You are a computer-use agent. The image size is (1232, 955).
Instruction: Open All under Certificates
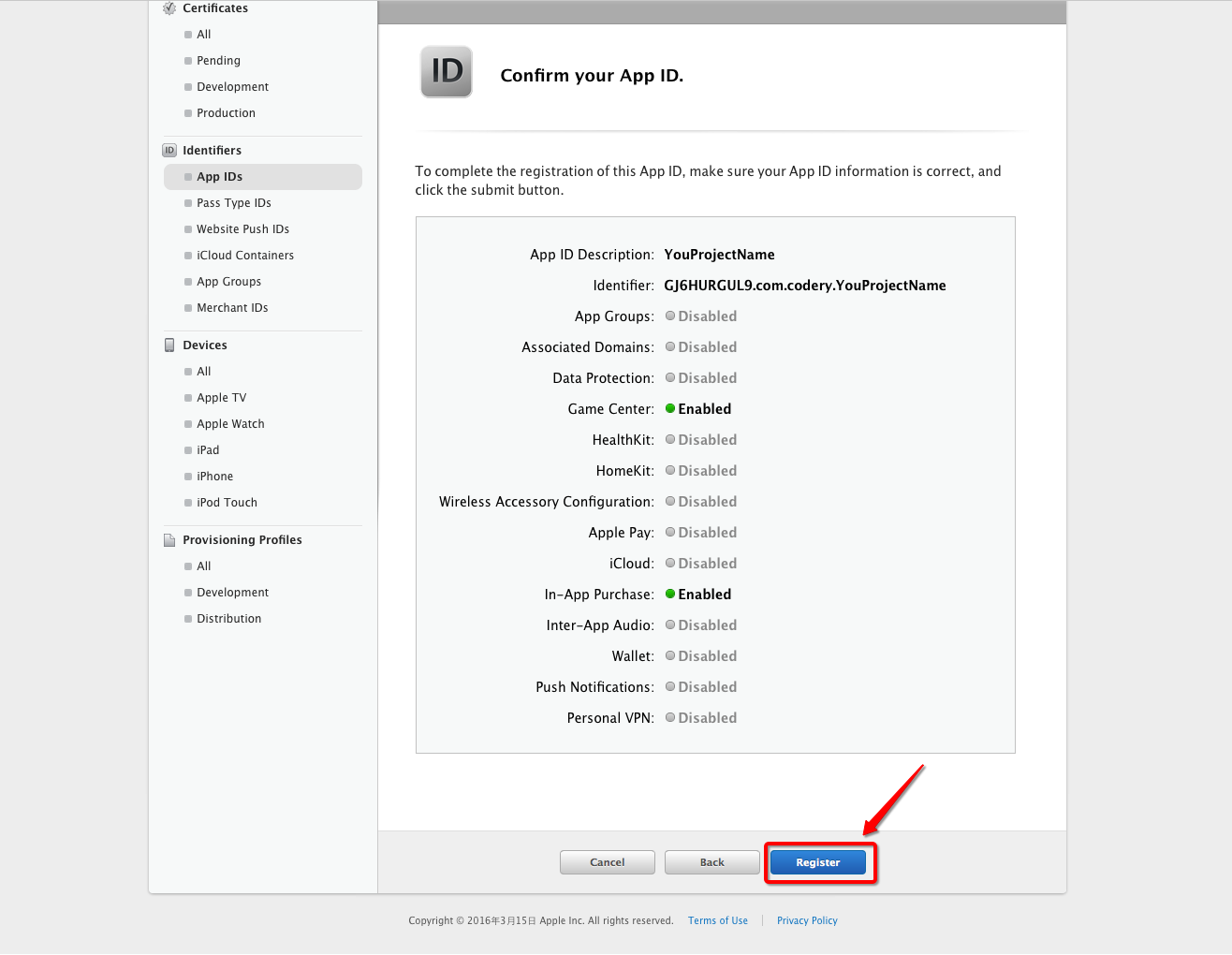(x=204, y=35)
